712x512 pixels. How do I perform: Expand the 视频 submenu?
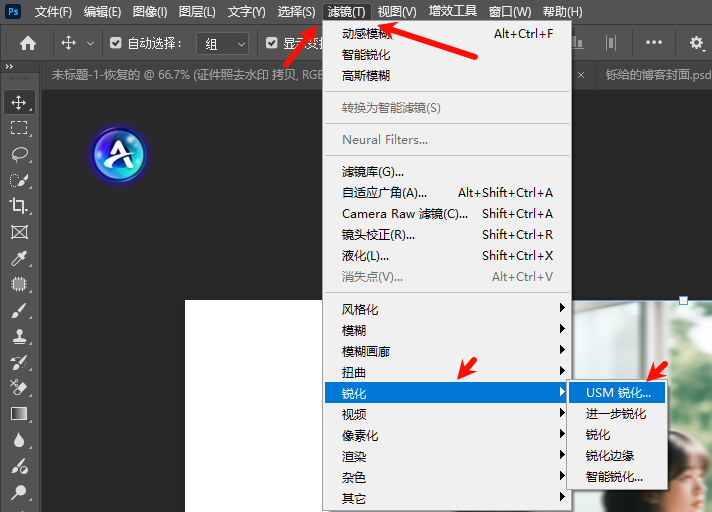coord(447,414)
